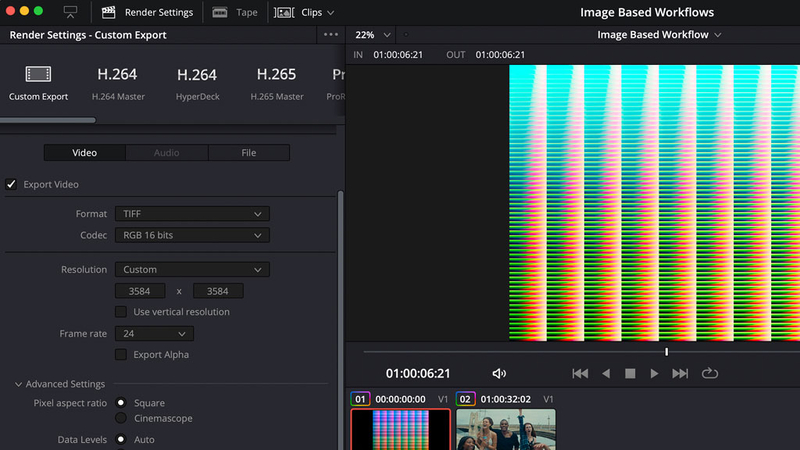Viewport: 800px width, 450px height.
Task: Click the resolution width field
Action: (x=140, y=291)
